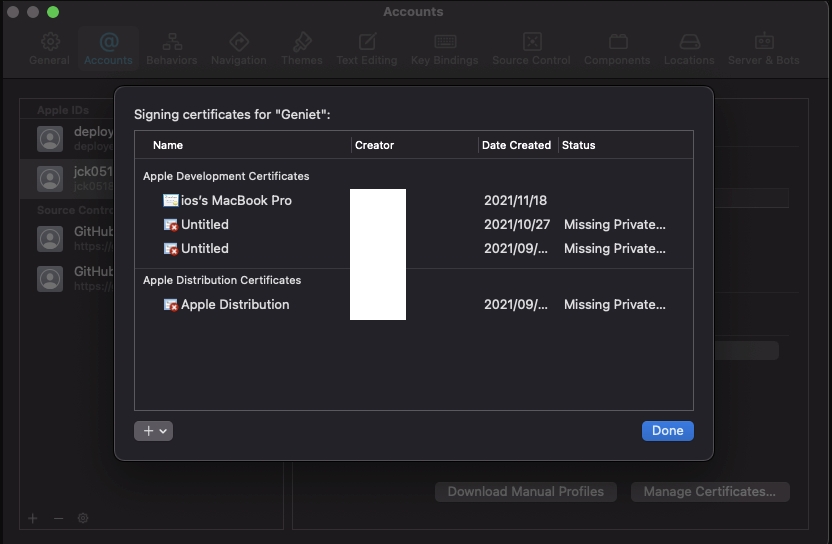Open Server & Bots tab
The height and width of the screenshot is (544, 832).
(764, 47)
